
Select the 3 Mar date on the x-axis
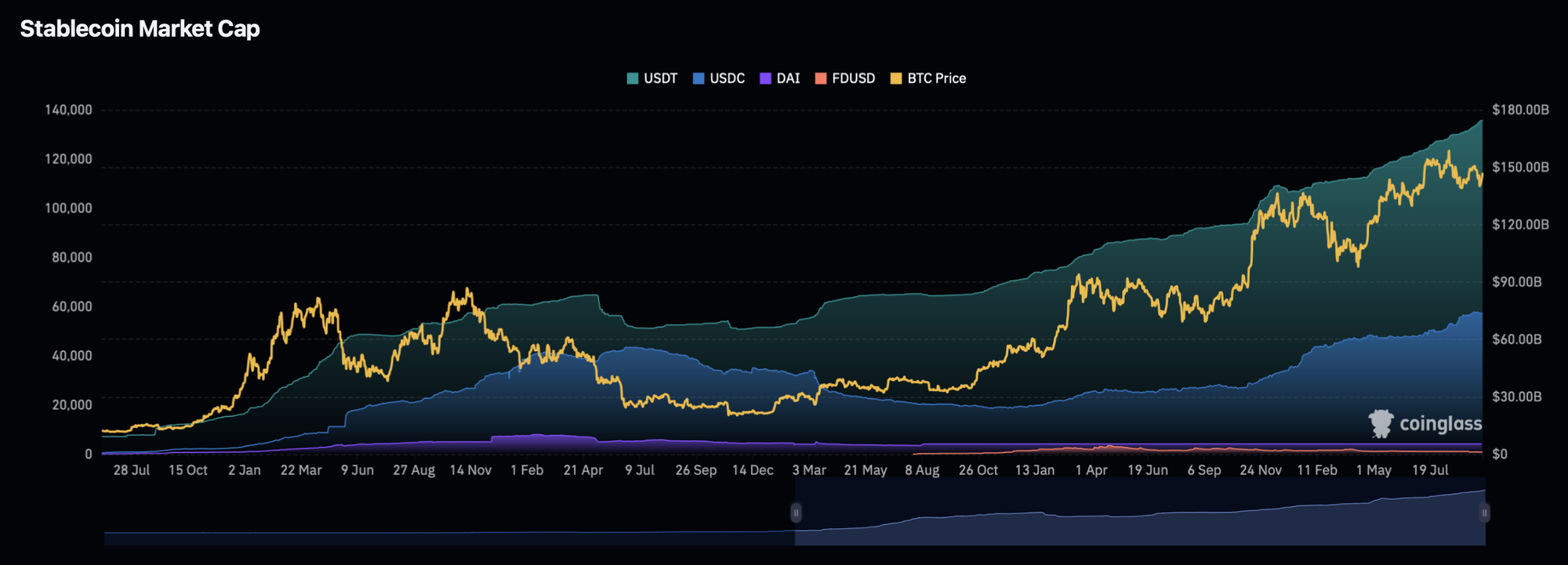pos(809,470)
